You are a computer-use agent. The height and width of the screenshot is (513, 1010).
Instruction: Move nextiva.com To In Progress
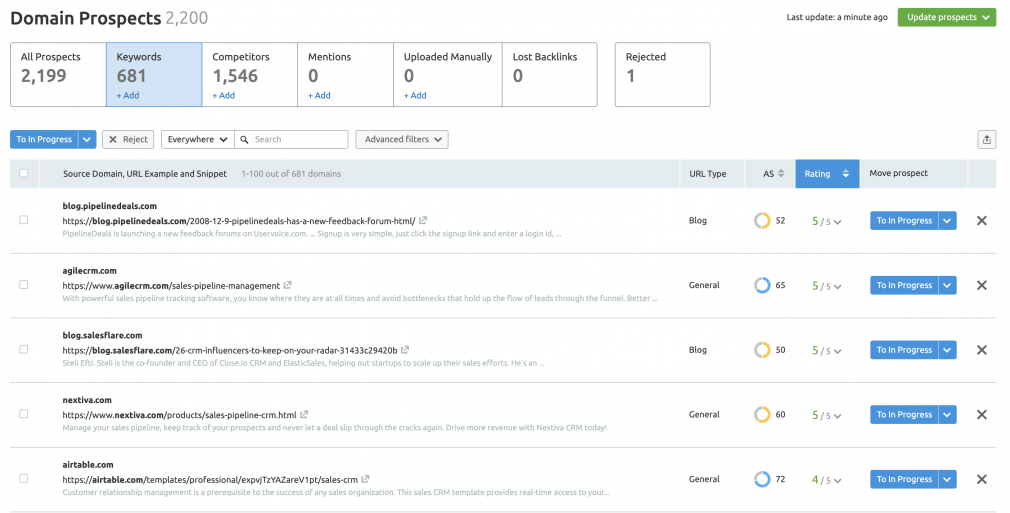pyautogui.click(x=904, y=414)
